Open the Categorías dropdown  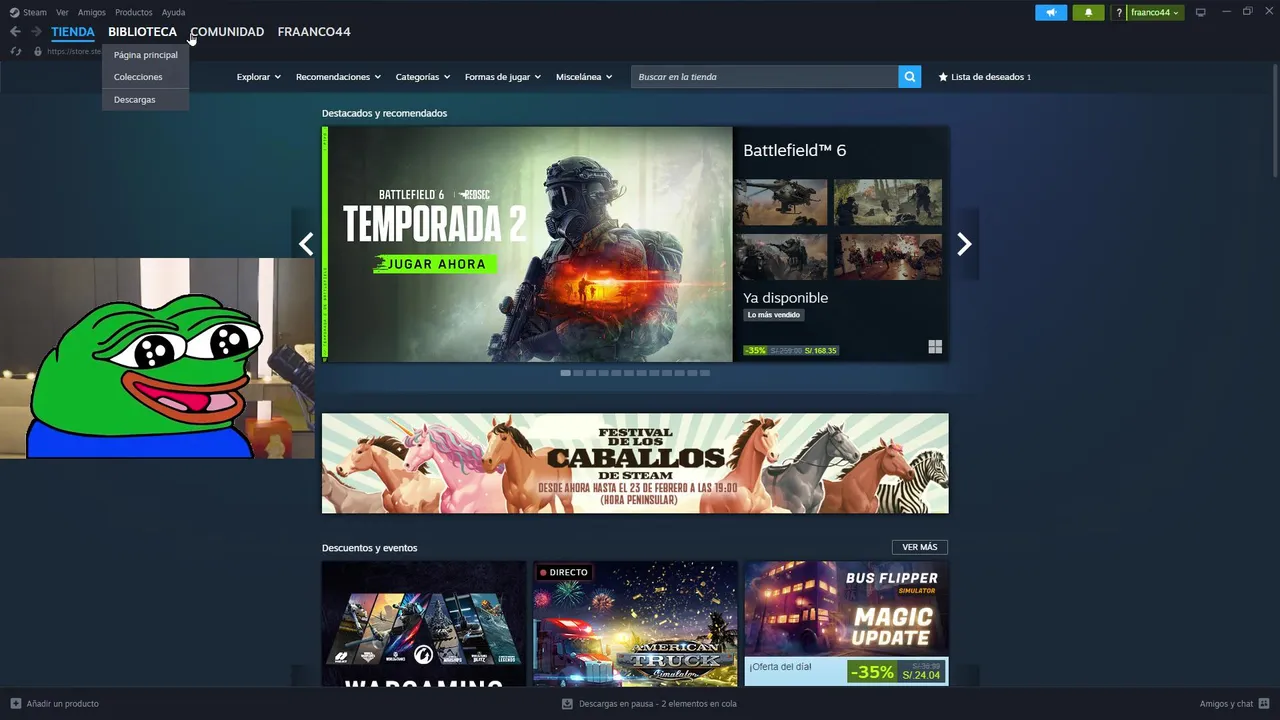(422, 77)
